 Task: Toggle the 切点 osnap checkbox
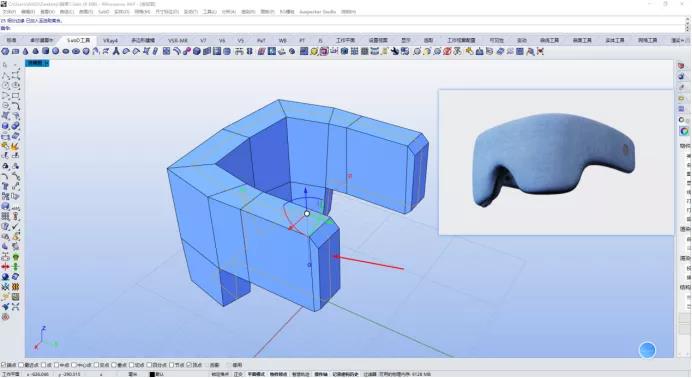(x=132, y=365)
